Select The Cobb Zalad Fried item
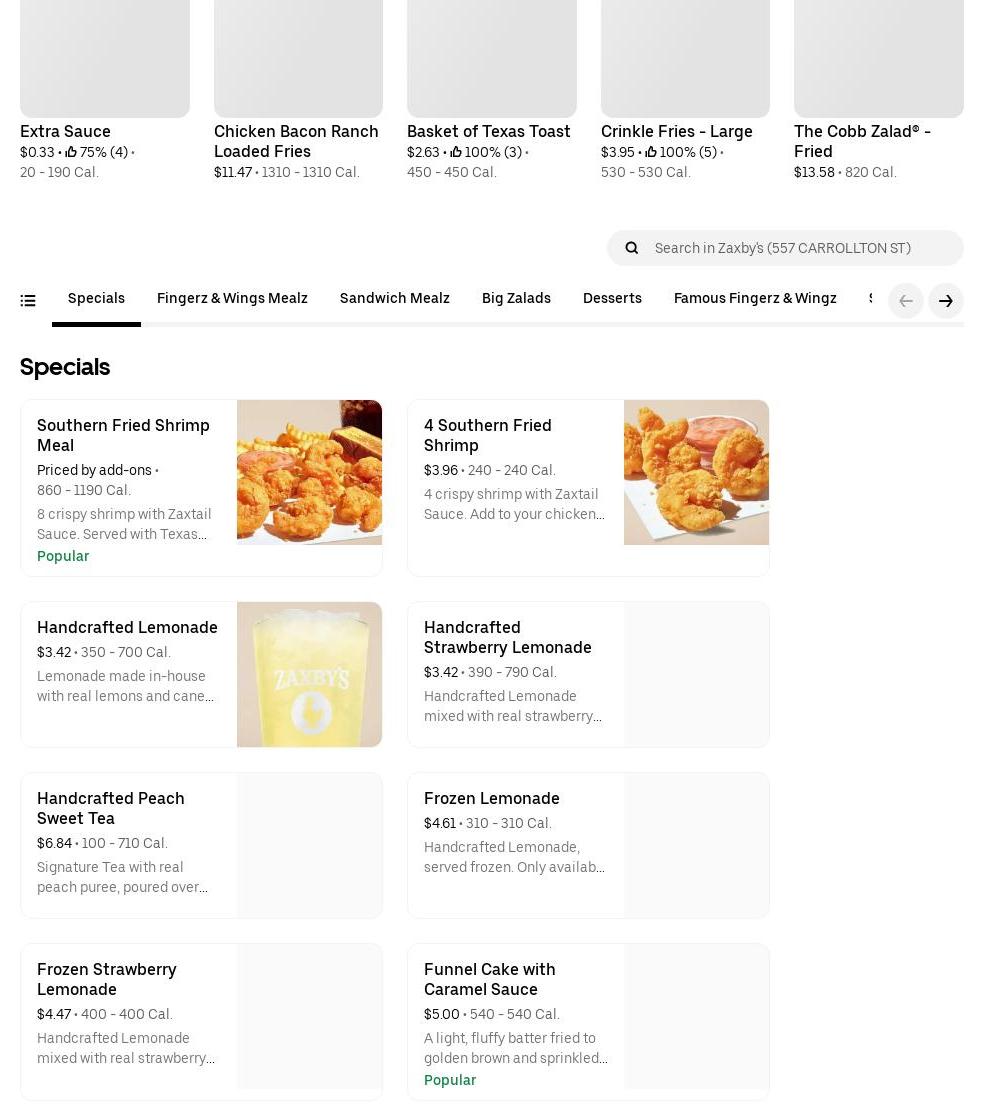 coord(862,141)
